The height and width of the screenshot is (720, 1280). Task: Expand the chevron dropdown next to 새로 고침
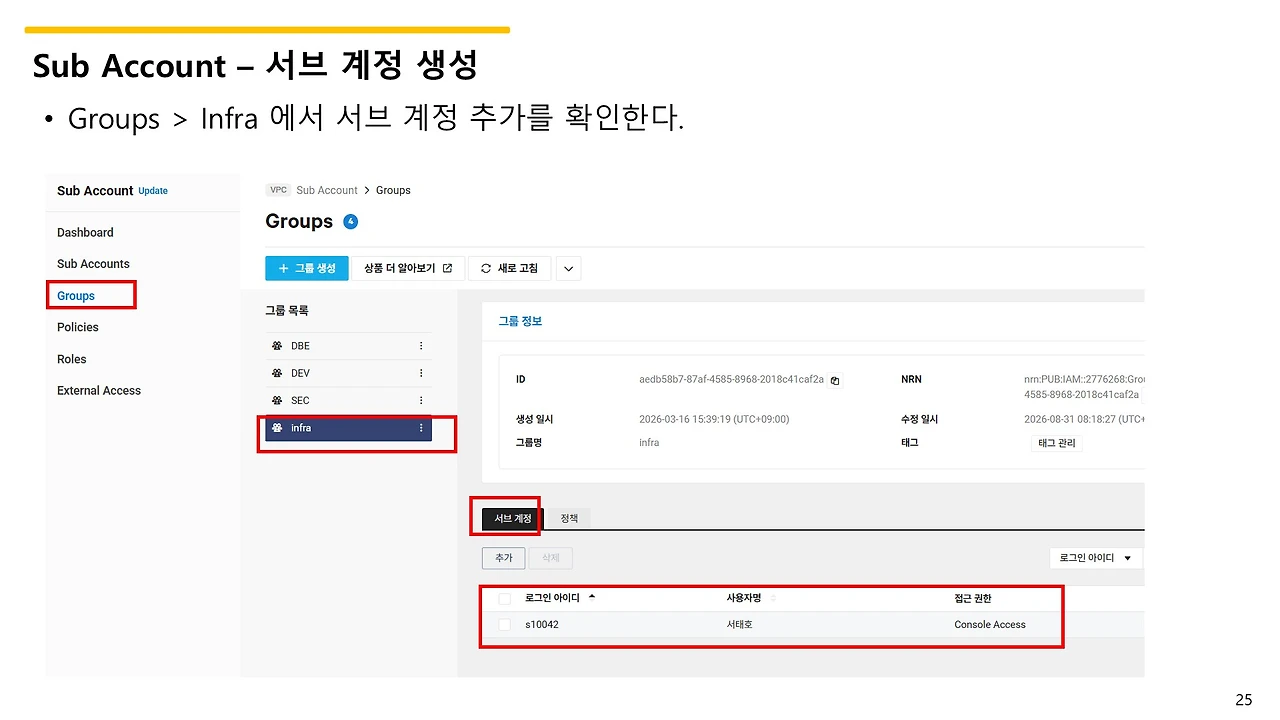coord(568,268)
